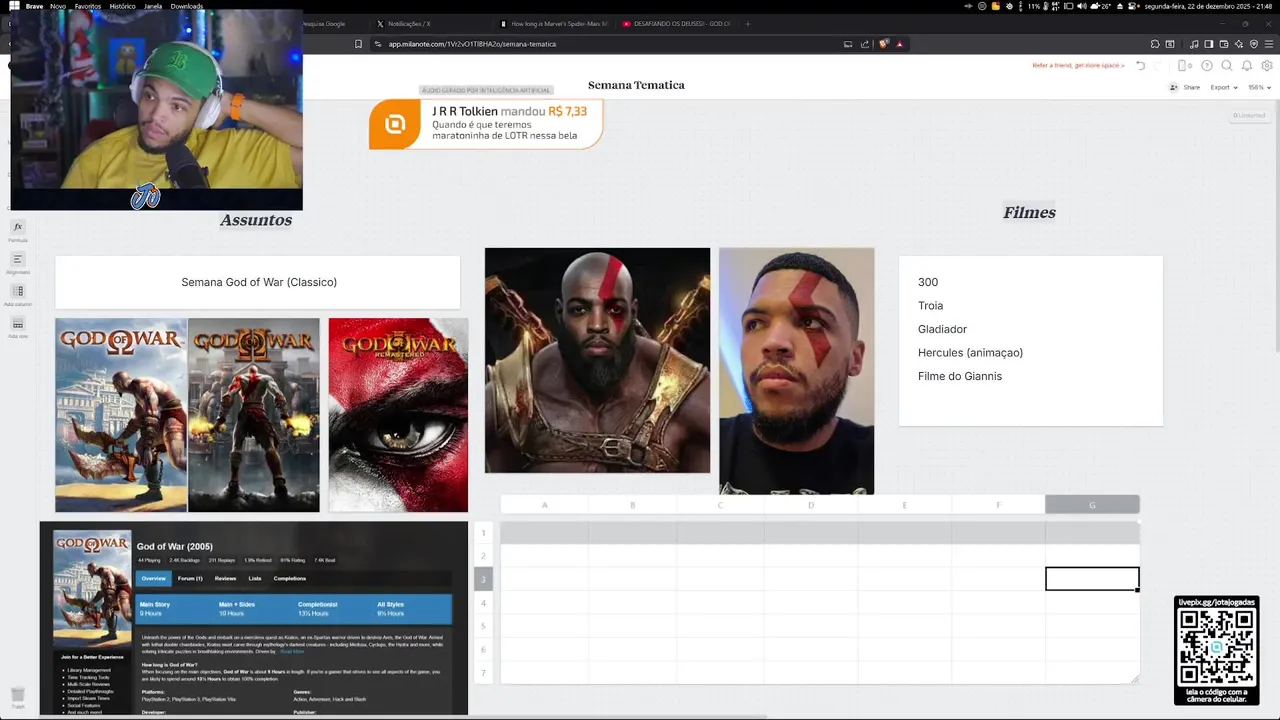Click the Brave Rewards triangle icon
The height and width of the screenshot is (720, 1280).
click(x=900, y=44)
